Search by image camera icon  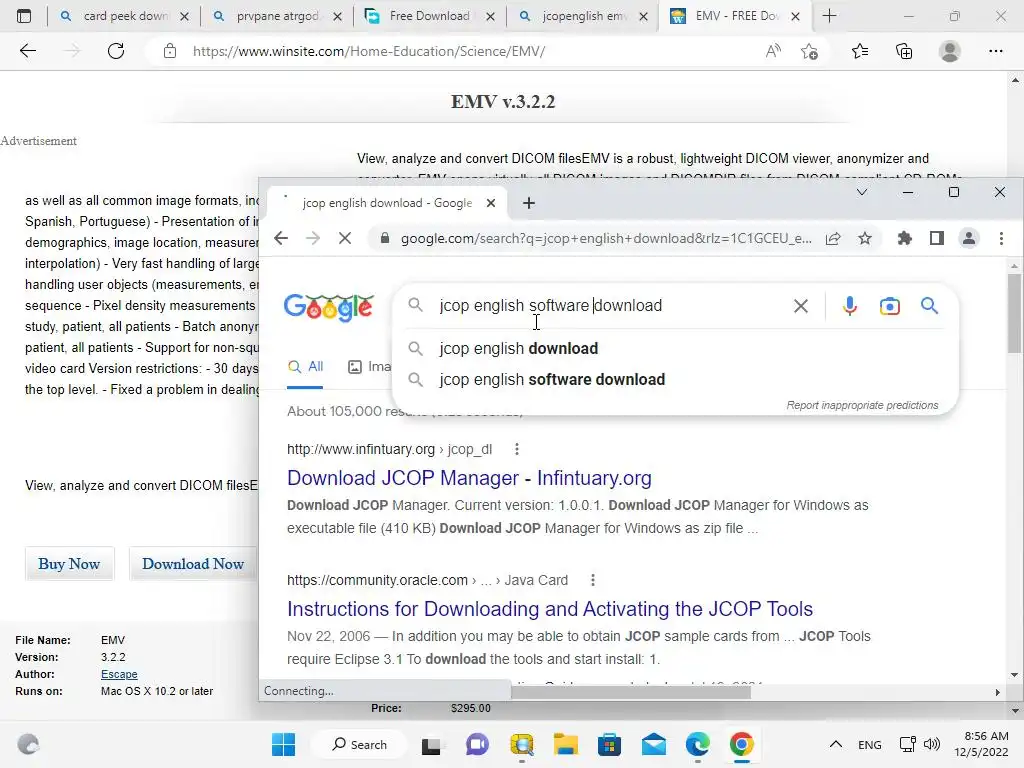click(889, 306)
